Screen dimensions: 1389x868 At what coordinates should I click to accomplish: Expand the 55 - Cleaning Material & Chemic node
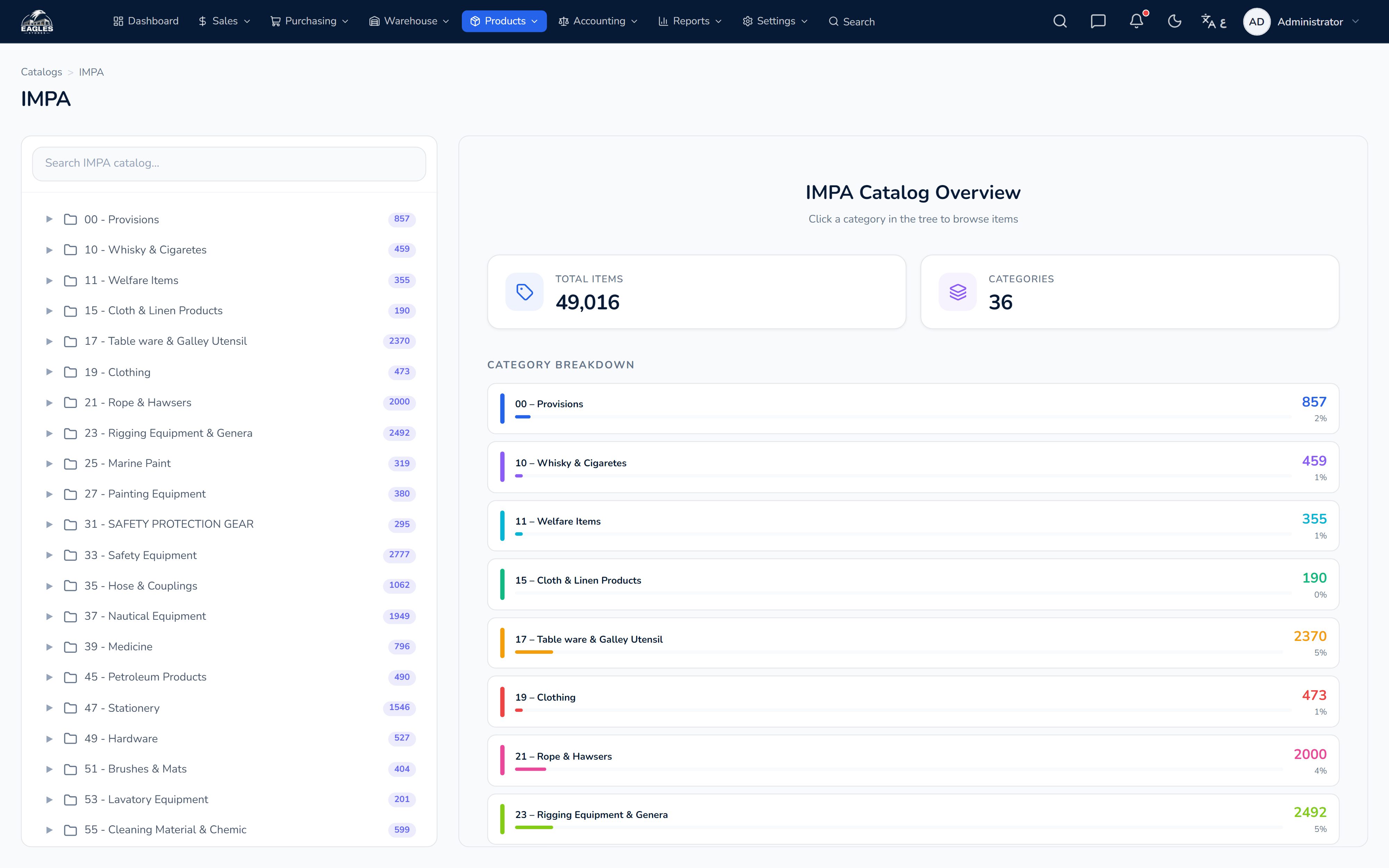[x=49, y=830]
